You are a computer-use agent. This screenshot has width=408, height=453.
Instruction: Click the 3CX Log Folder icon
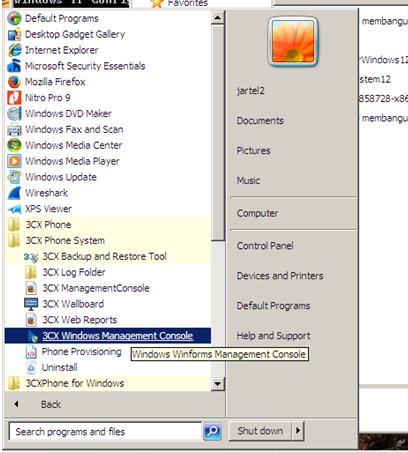coord(31,272)
